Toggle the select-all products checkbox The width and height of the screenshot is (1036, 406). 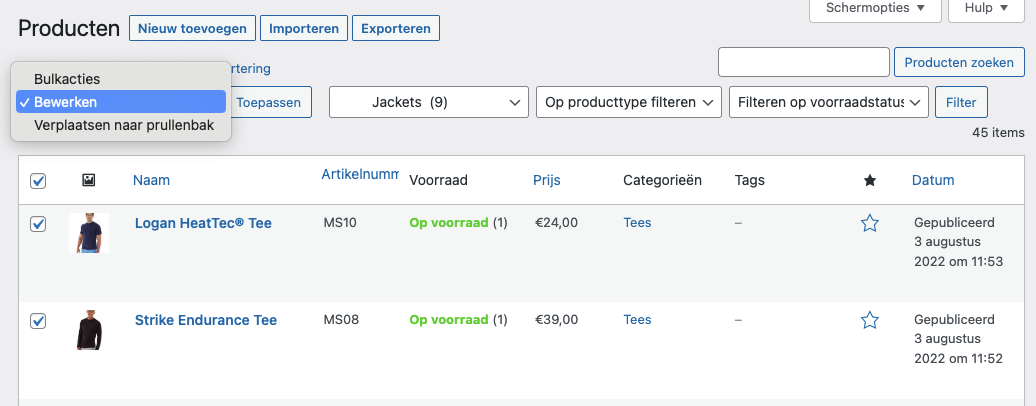pyautogui.click(x=38, y=181)
